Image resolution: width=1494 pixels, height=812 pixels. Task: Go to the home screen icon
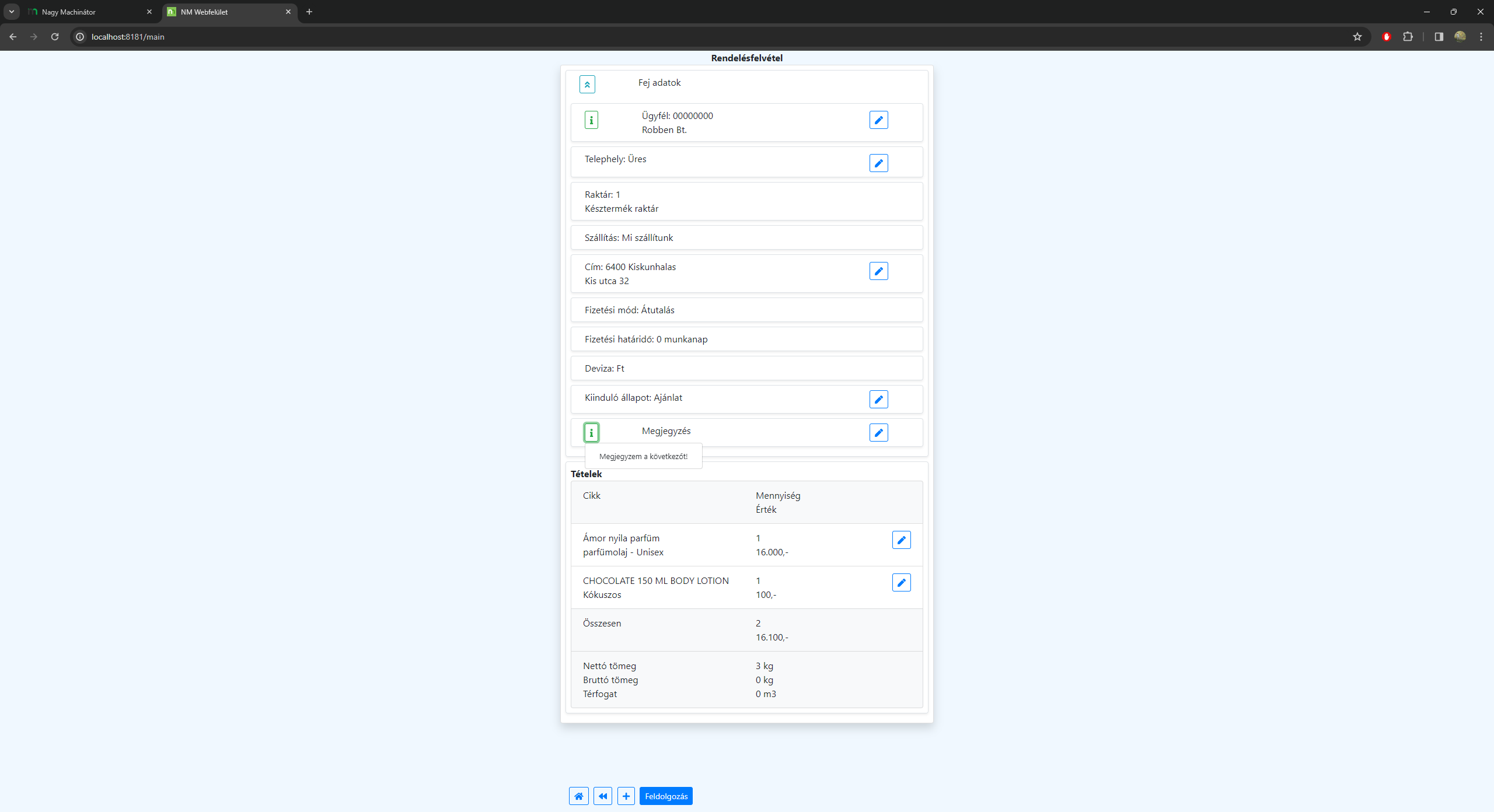tap(578, 796)
